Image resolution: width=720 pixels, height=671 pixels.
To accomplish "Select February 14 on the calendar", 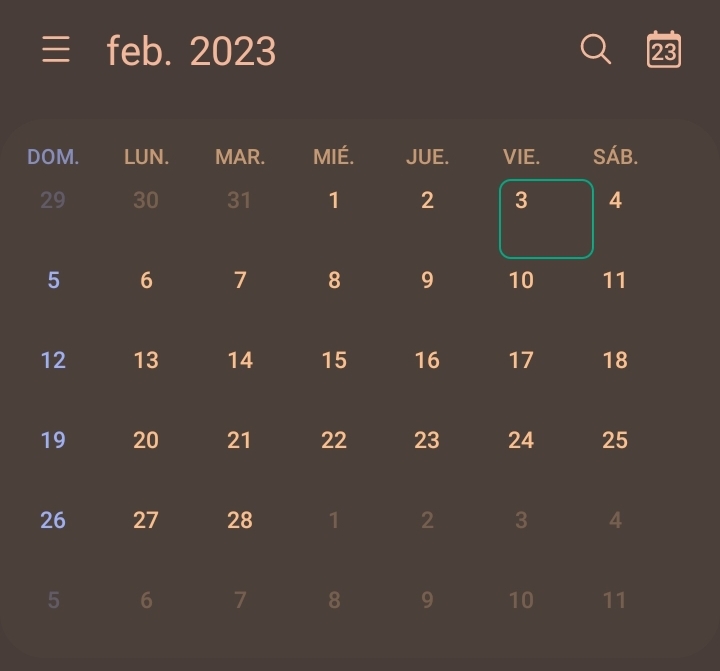I will point(240,360).
